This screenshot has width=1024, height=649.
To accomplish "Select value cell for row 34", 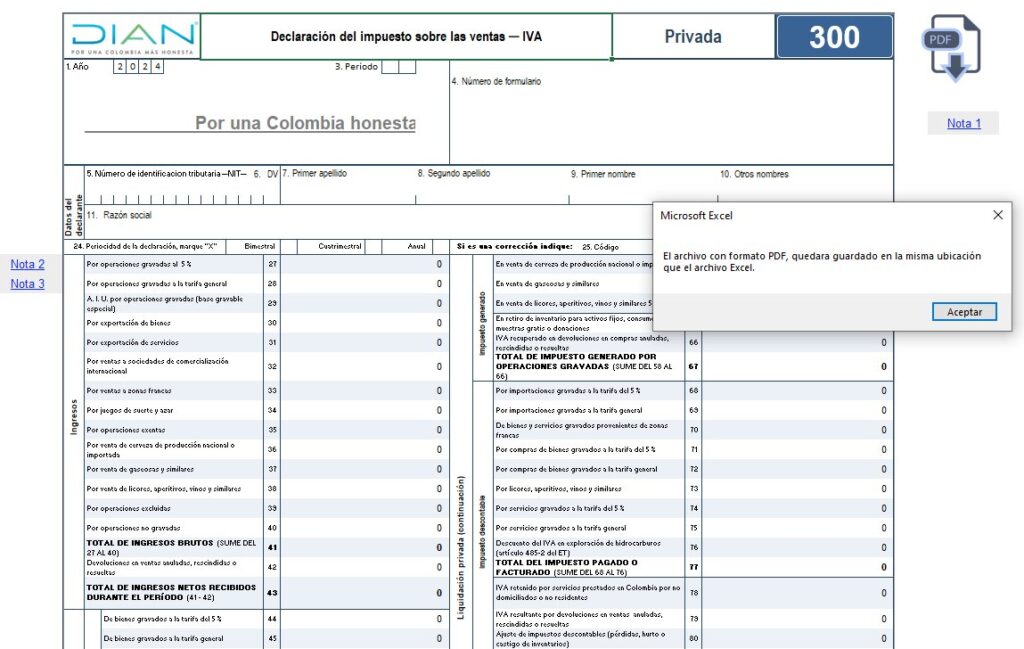I will [x=363, y=410].
